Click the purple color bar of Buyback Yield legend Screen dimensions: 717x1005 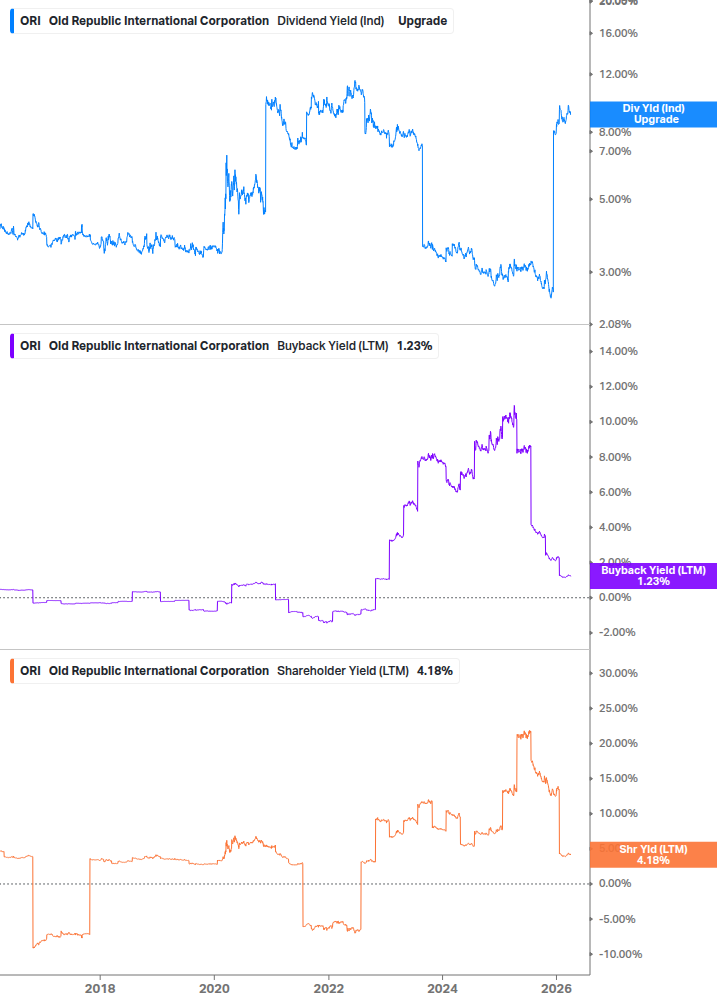pos(12,346)
